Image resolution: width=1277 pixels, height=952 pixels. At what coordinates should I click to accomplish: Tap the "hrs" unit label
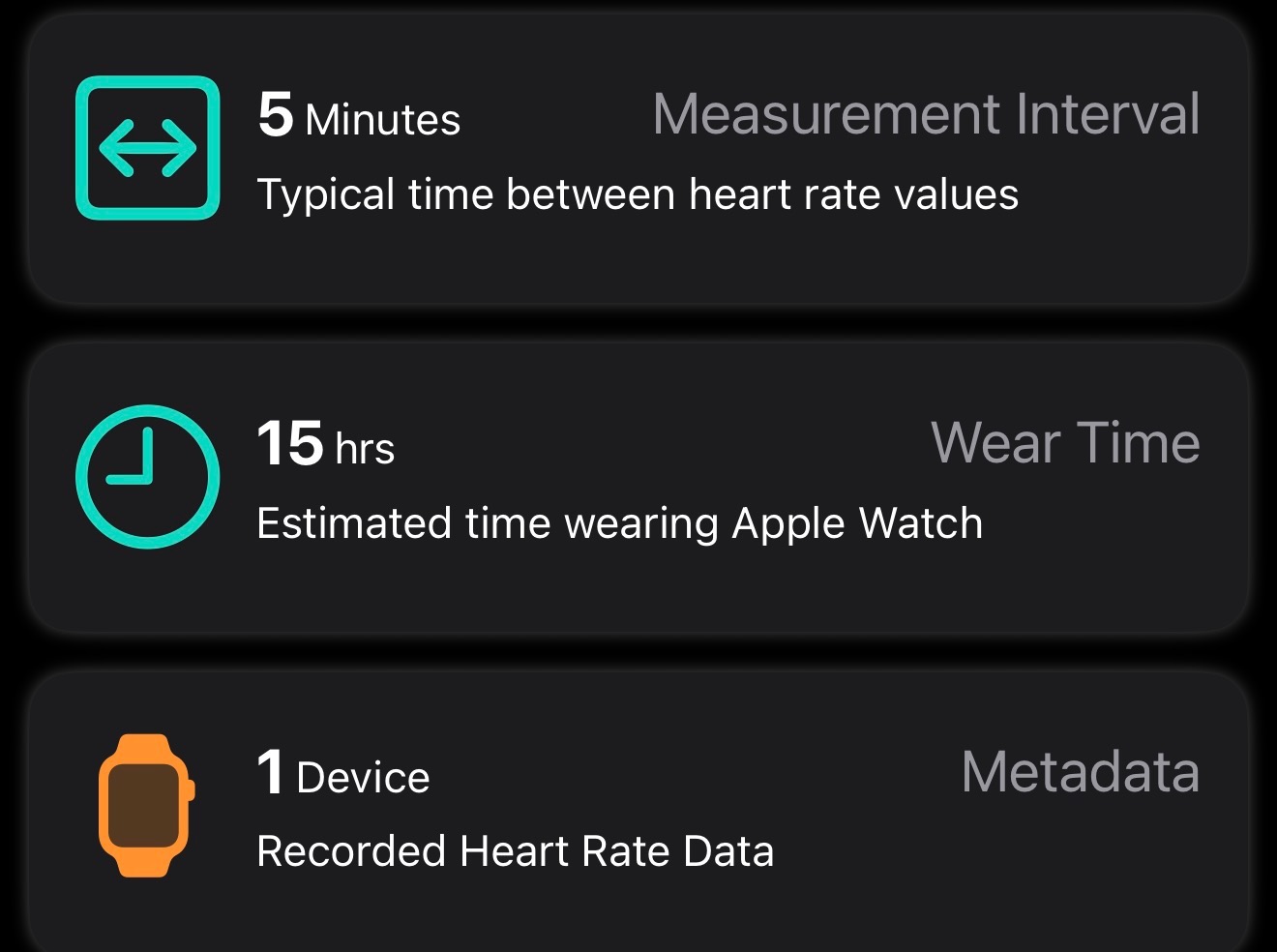tap(365, 449)
